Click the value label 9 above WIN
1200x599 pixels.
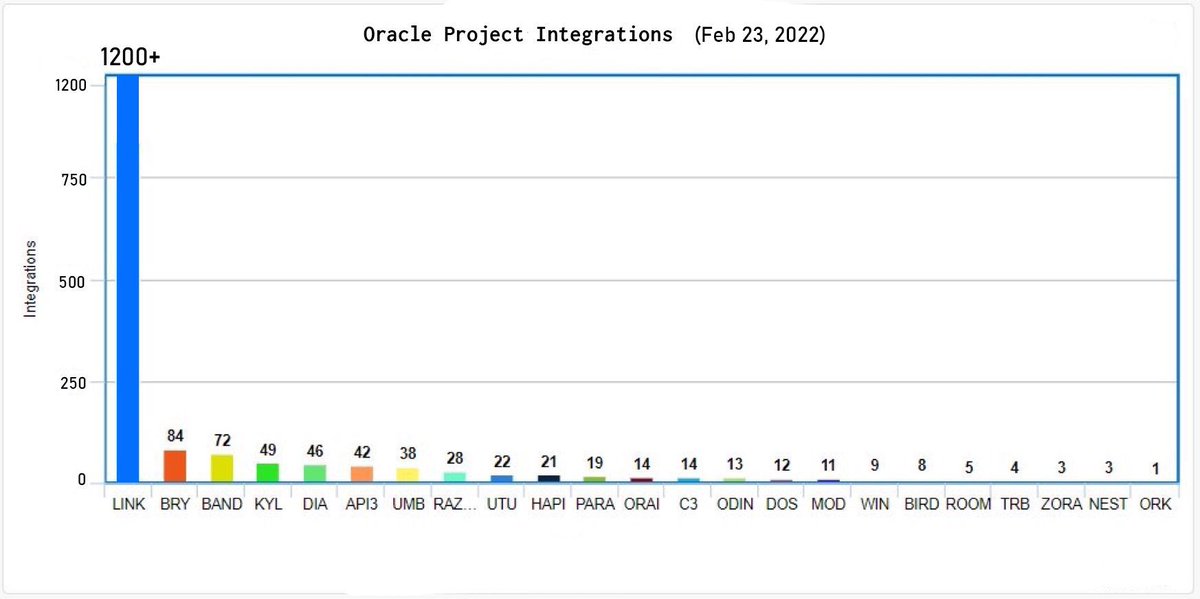(x=875, y=465)
